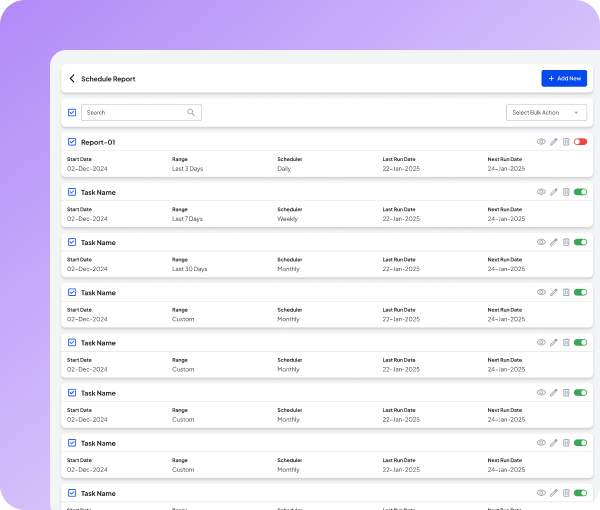Image resolution: width=600 pixels, height=510 pixels.
Task: Click the 'Last 30 Days' range value
Action: click(x=189, y=269)
